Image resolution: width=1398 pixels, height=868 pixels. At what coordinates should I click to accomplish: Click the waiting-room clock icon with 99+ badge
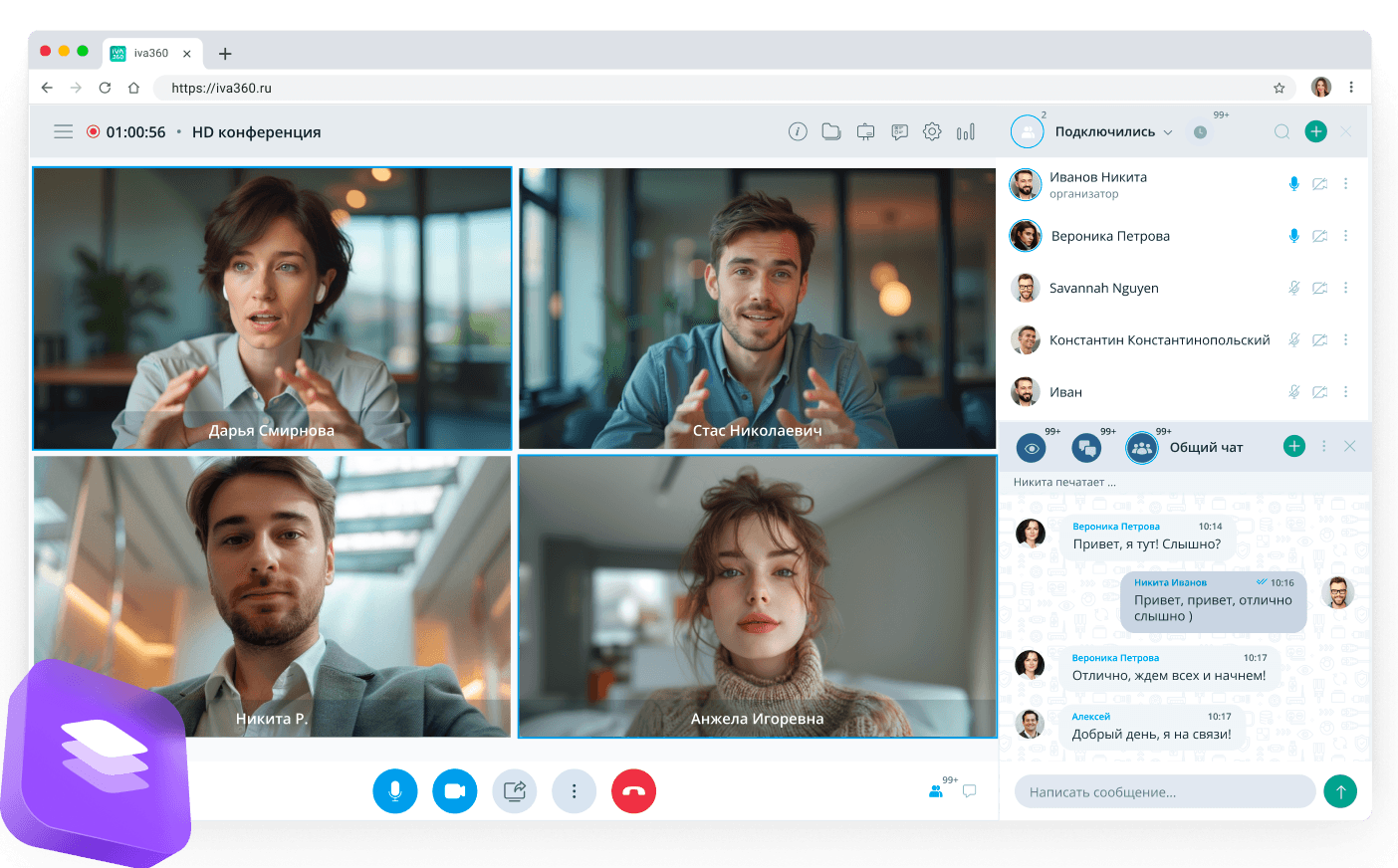tap(1201, 132)
